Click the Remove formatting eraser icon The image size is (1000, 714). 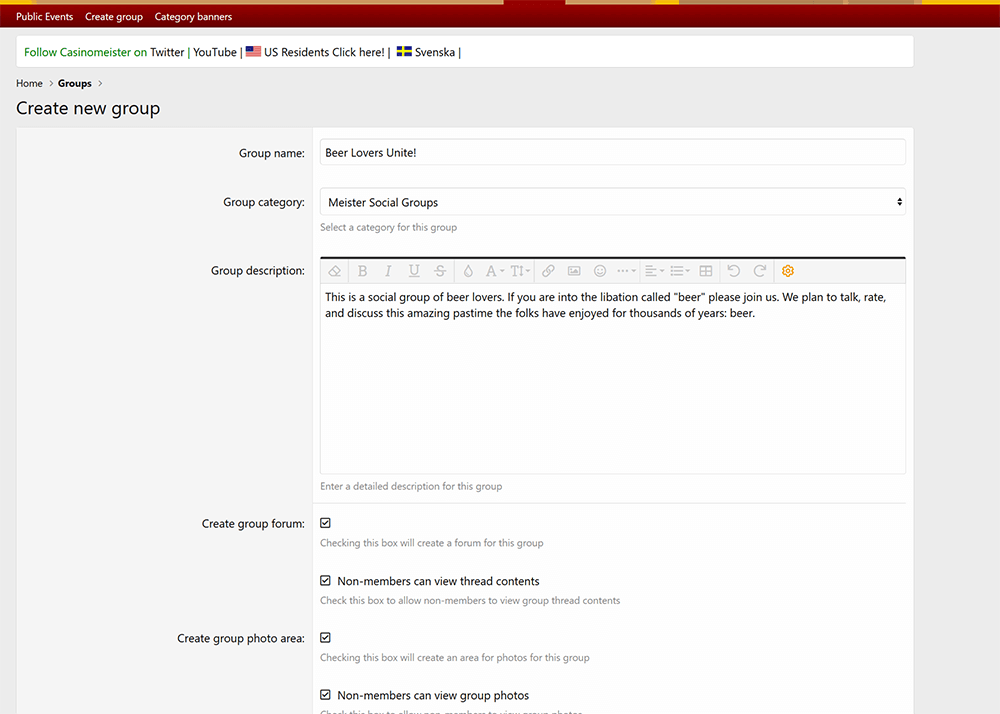click(x=335, y=271)
